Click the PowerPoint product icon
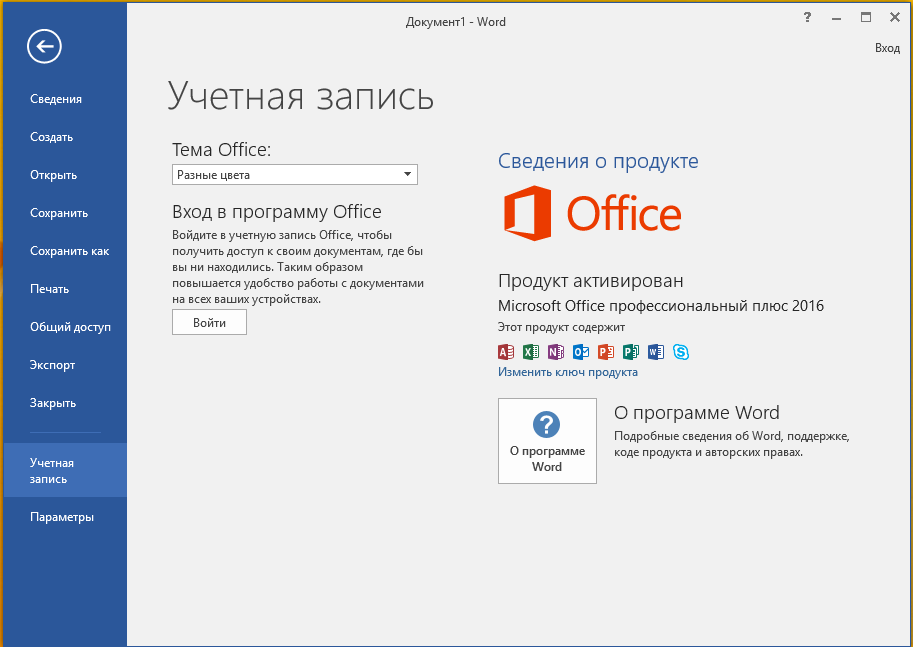The width and height of the screenshot is (913, 647). pyautogui.click(x=606, y=352)
